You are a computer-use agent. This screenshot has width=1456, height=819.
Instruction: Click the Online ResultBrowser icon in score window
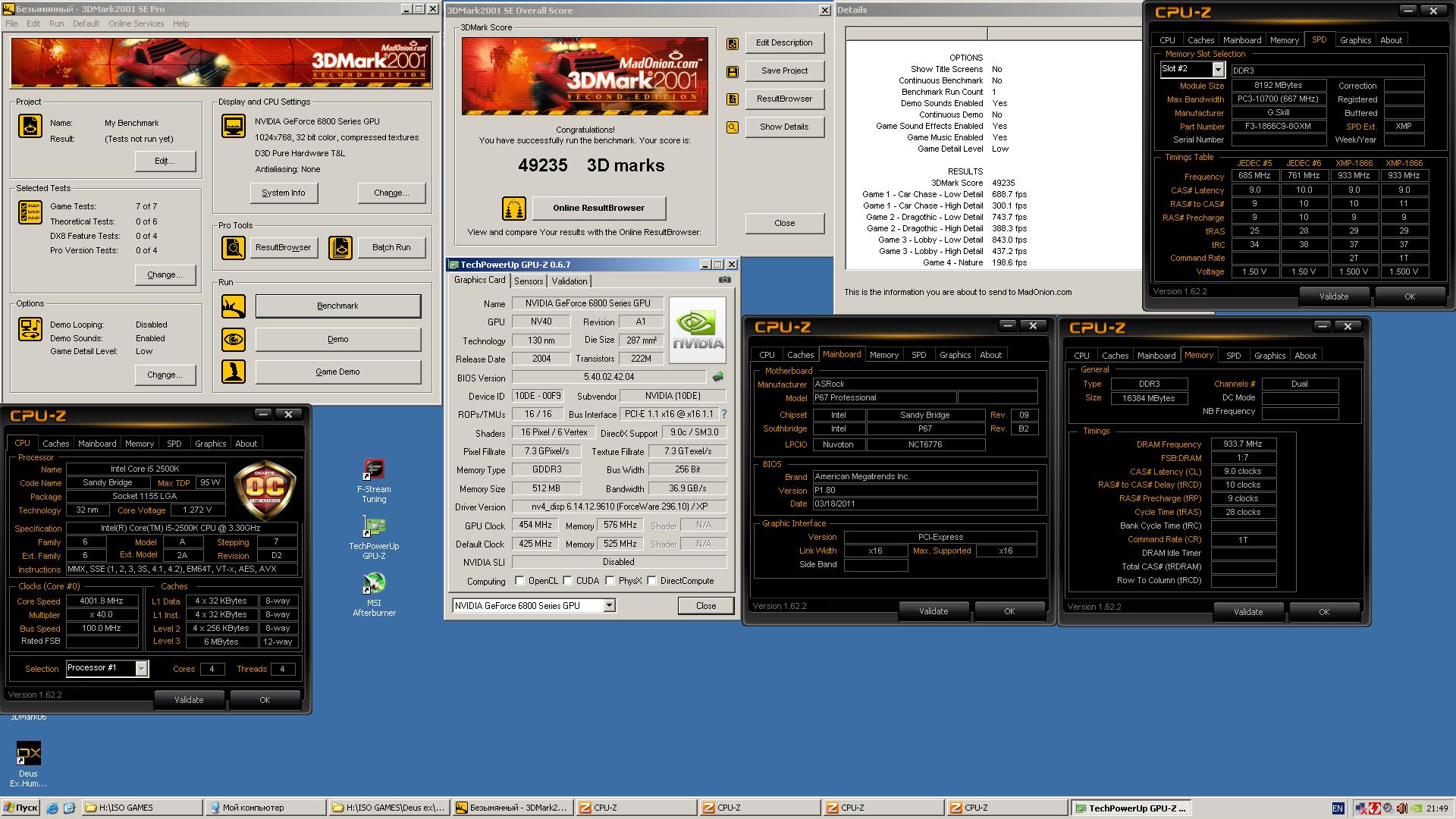513,208
